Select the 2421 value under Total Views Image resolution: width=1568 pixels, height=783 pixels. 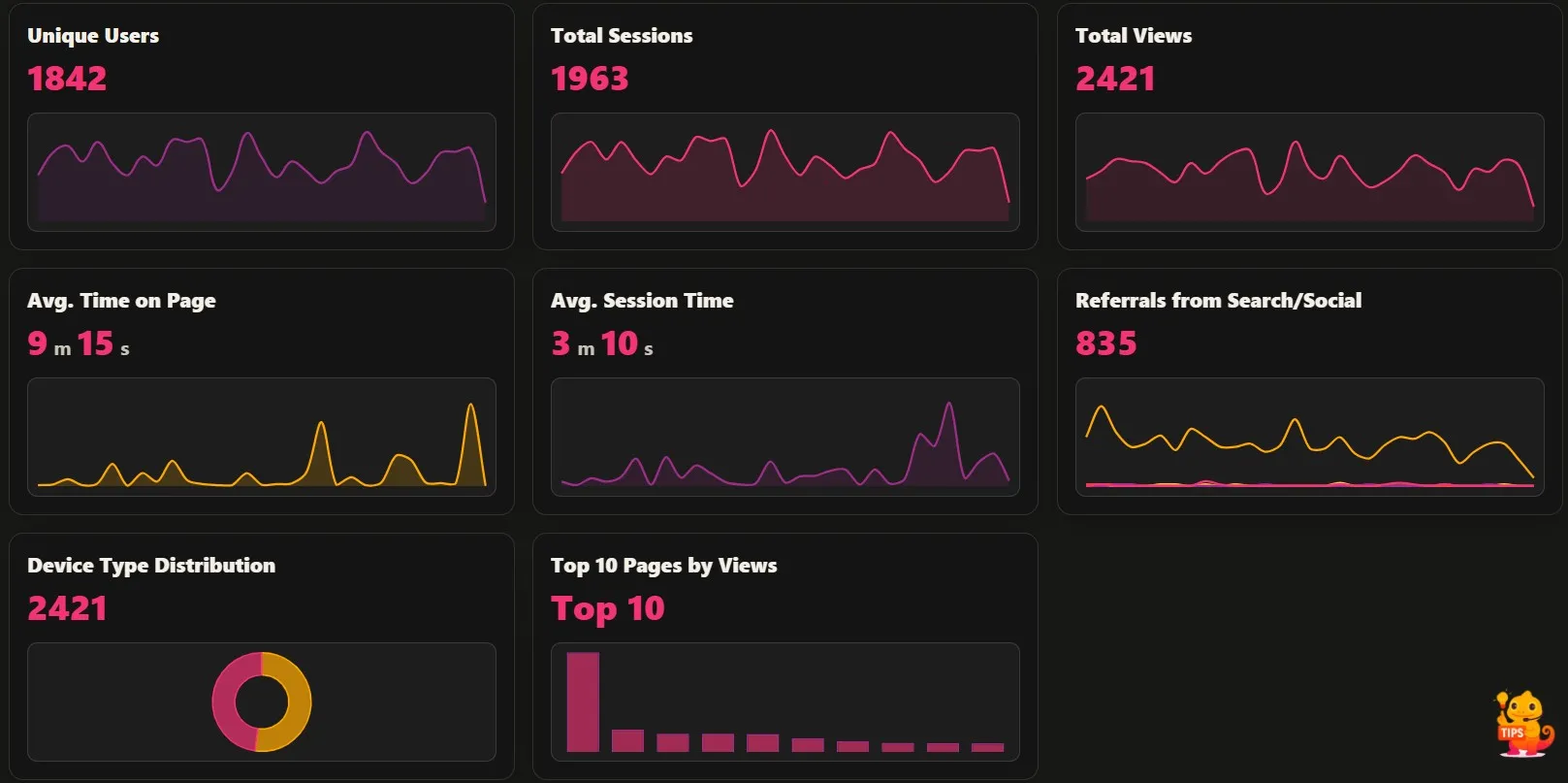point(1115,79)
